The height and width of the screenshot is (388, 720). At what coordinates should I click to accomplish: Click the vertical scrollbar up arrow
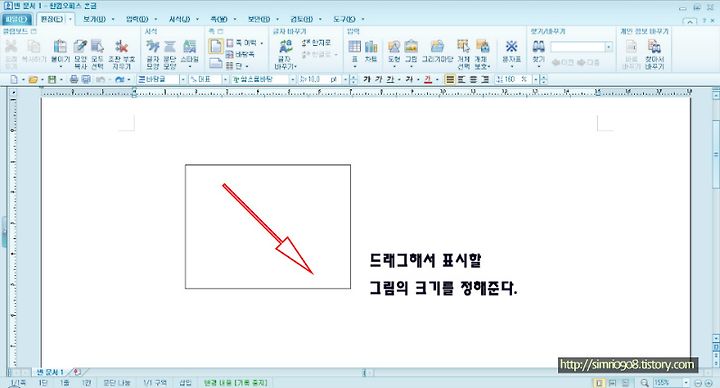715,95
